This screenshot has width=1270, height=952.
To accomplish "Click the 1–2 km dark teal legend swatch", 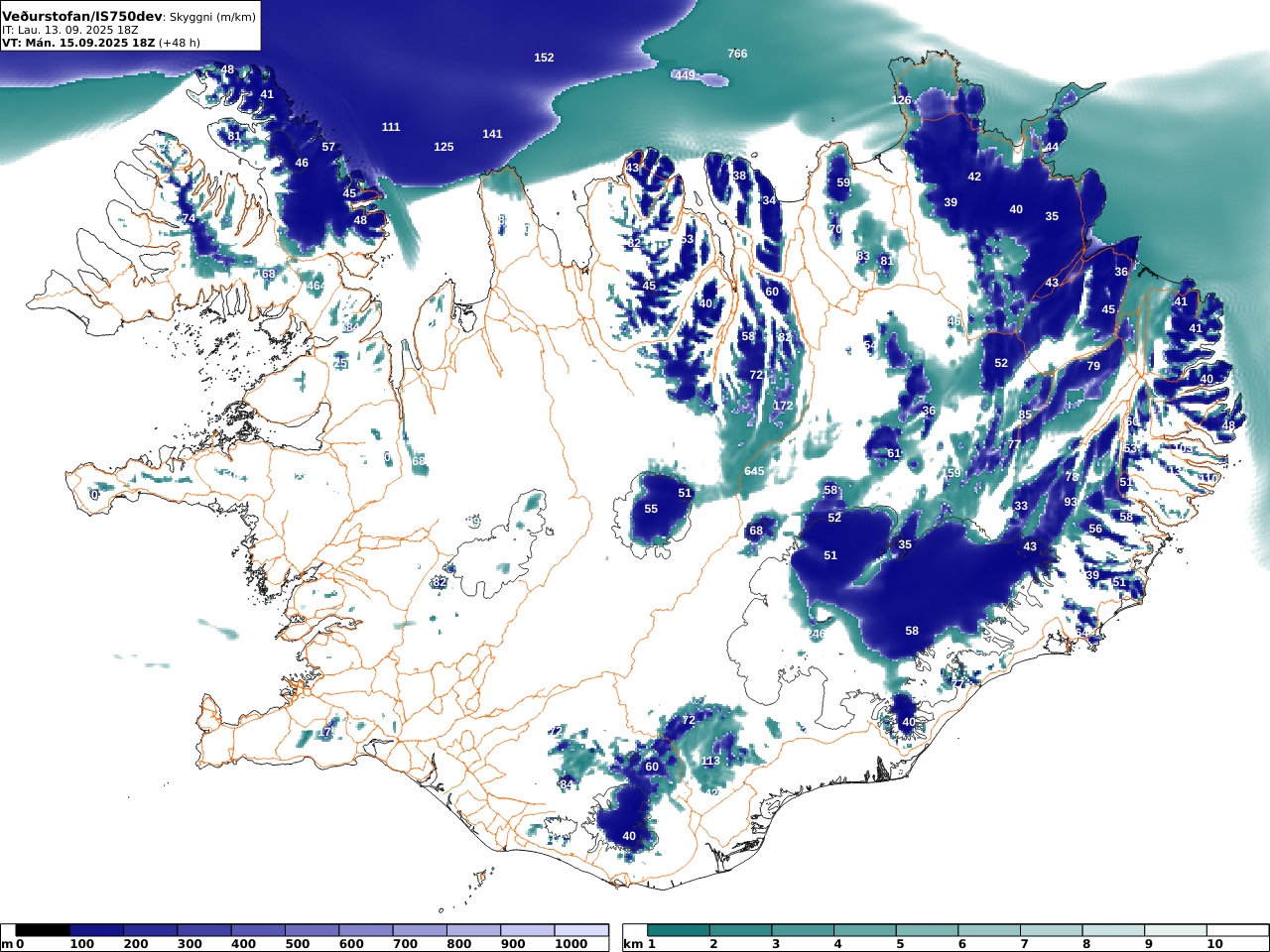I will (x=679, y=930).
